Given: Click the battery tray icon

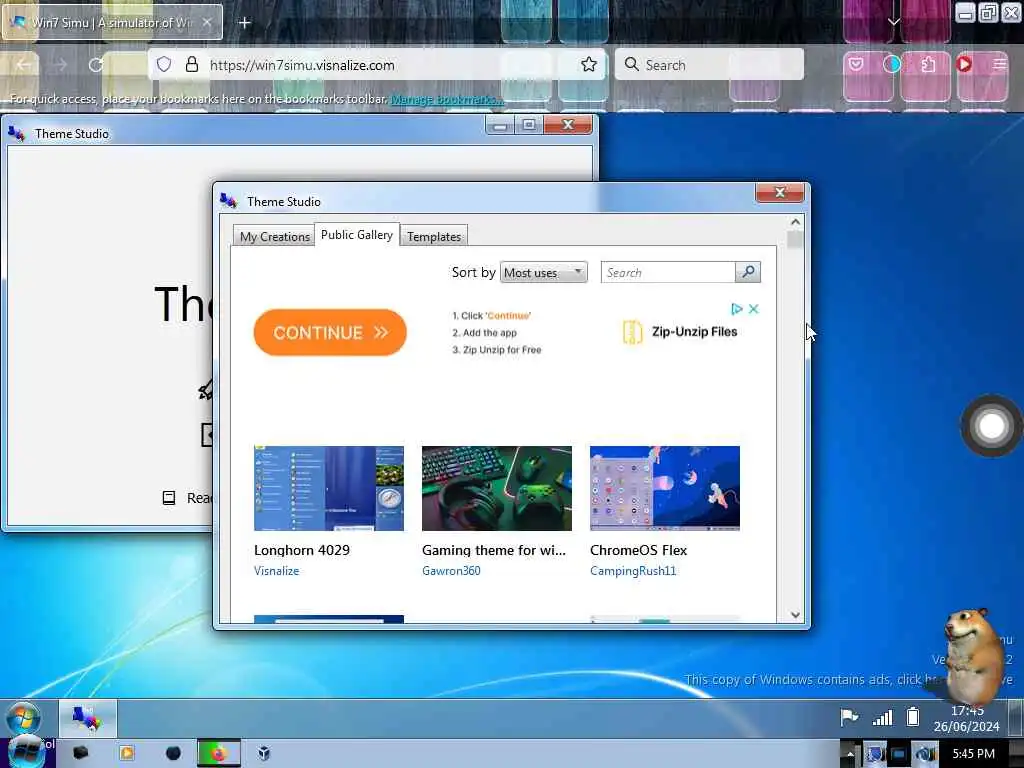Looking at the screenshot, I should click(x=913, y=717).
